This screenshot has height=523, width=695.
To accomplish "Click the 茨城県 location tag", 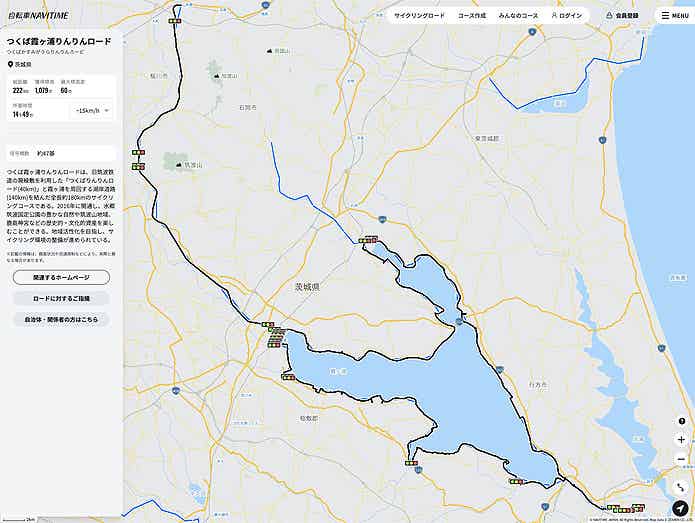I will (20, 62).
